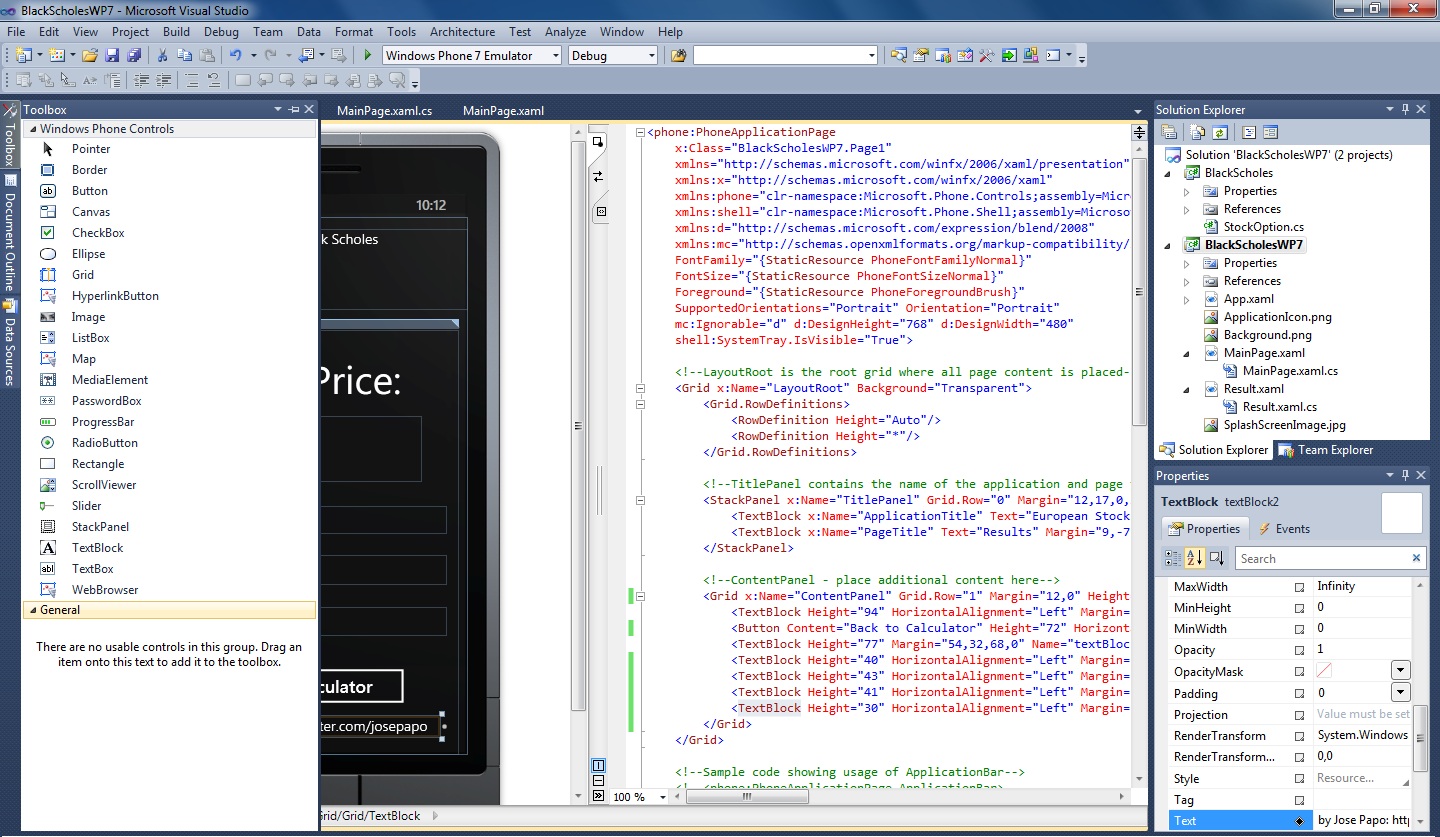Collapse the Result.xaml tree node
The image size is (1440, 837).
click(x=1187, y=389)
